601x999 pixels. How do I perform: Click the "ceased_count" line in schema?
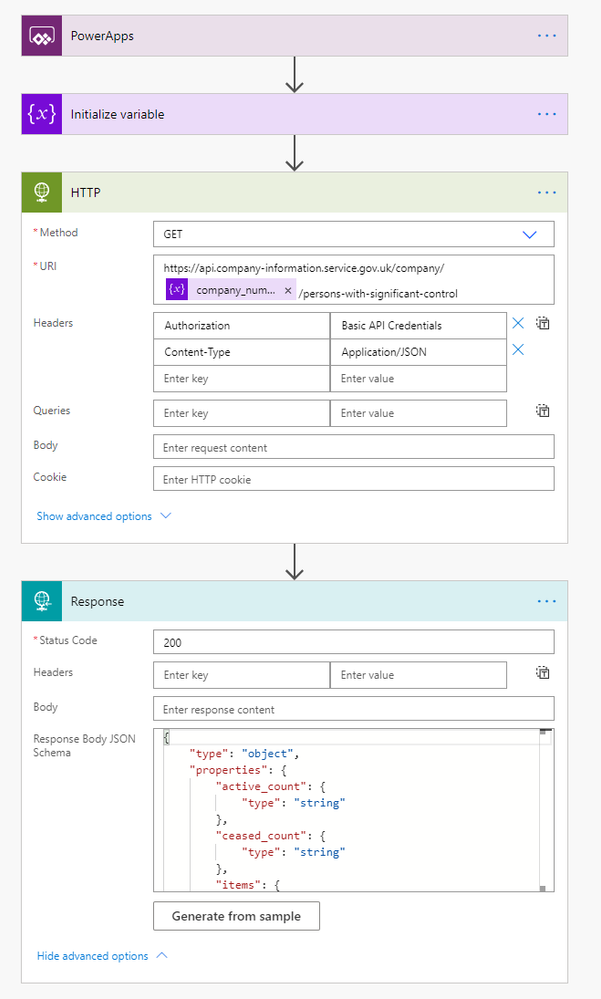click(x=271, y=835)
